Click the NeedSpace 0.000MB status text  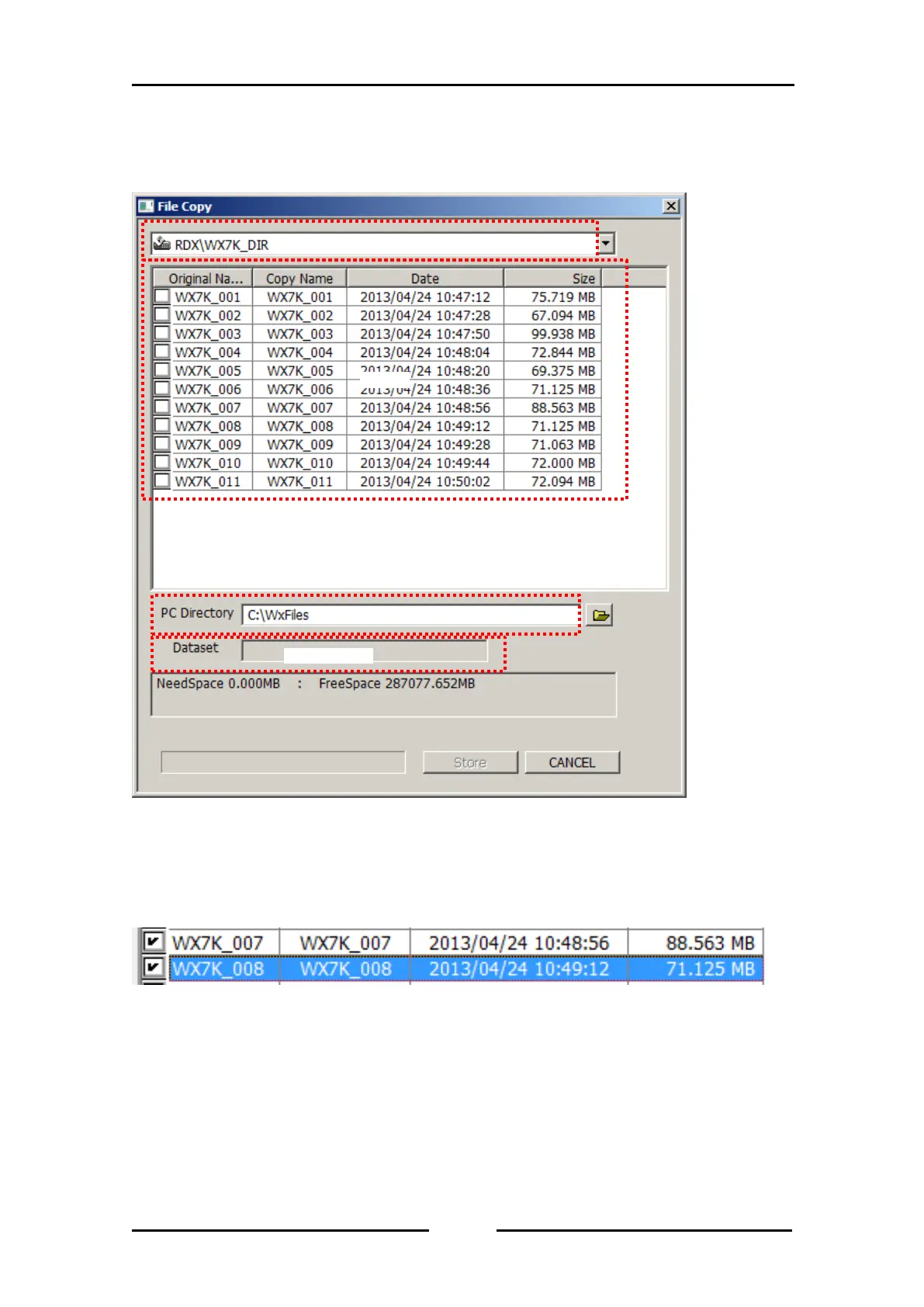[218, 683]
